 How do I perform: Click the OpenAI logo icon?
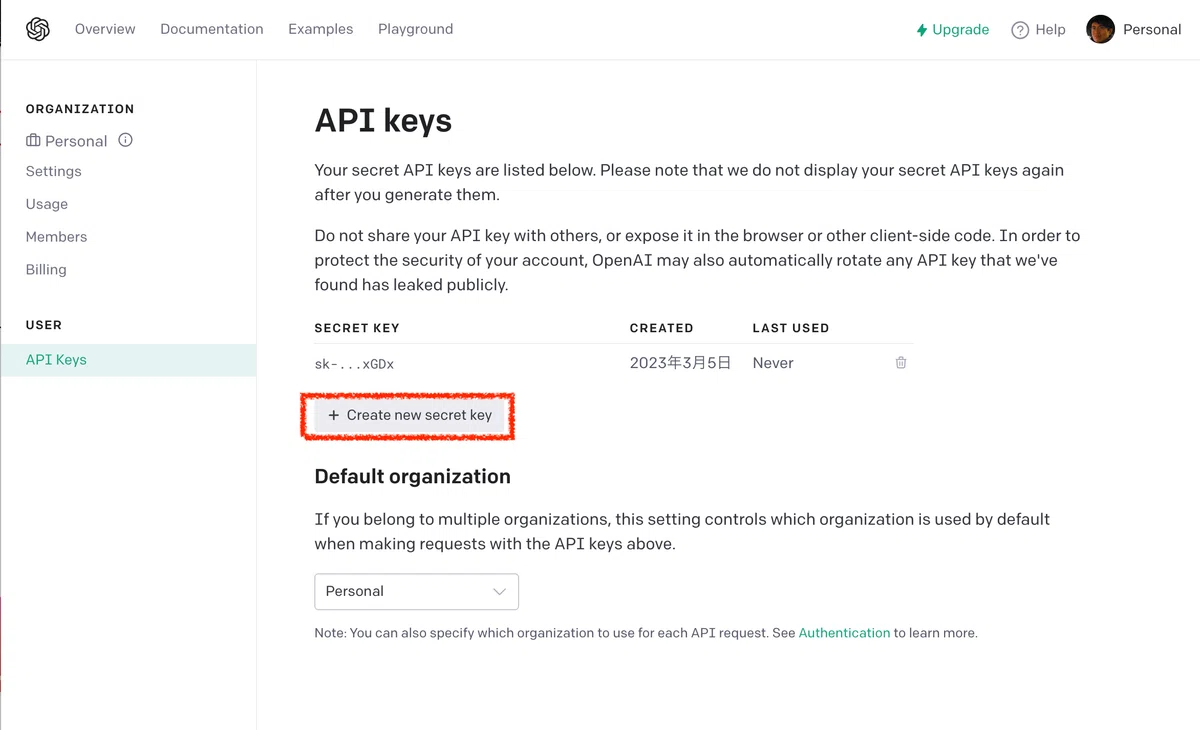pos(38,29)
